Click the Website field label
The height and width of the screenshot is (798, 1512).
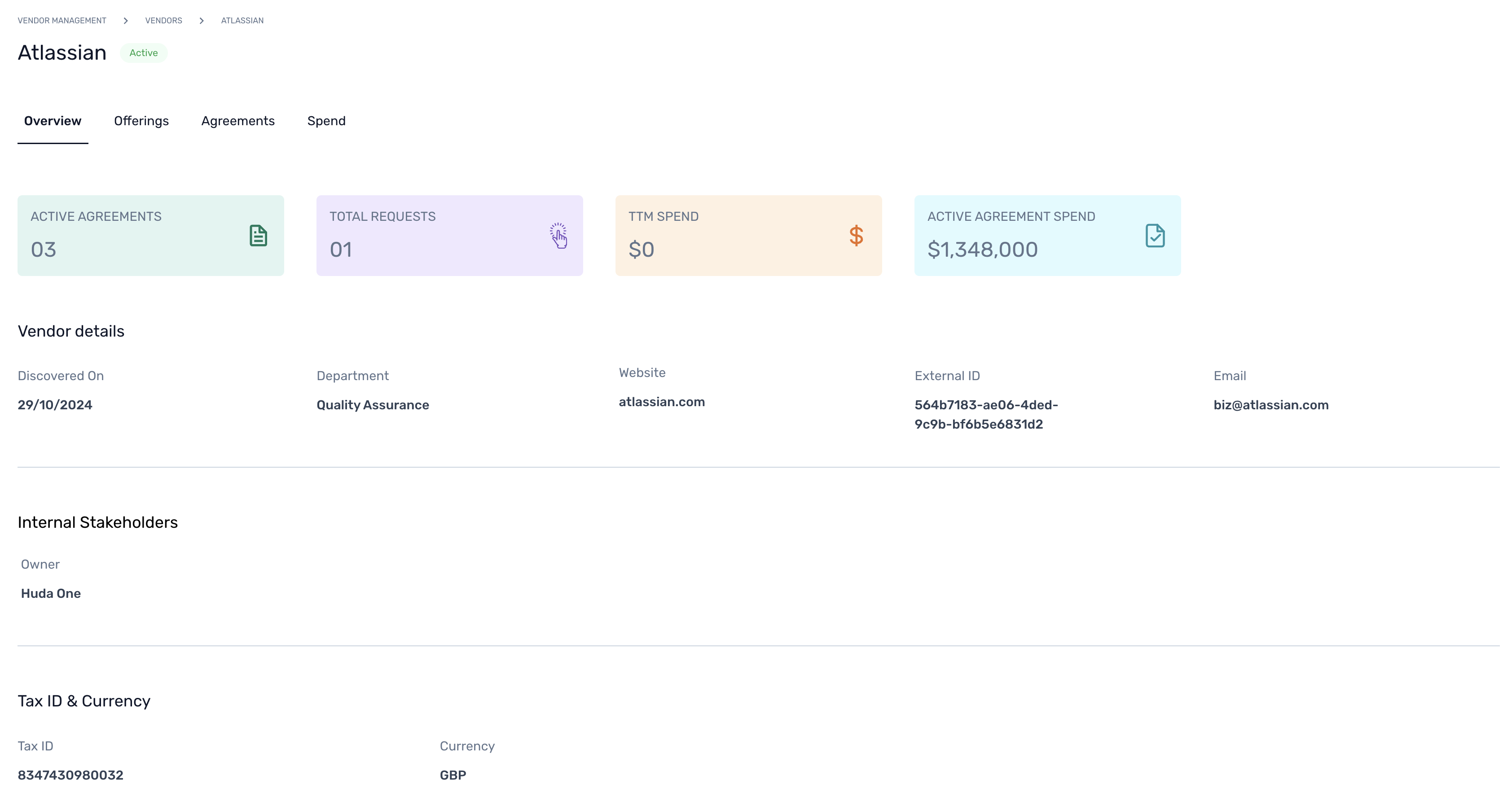click(x=642, y=373)
